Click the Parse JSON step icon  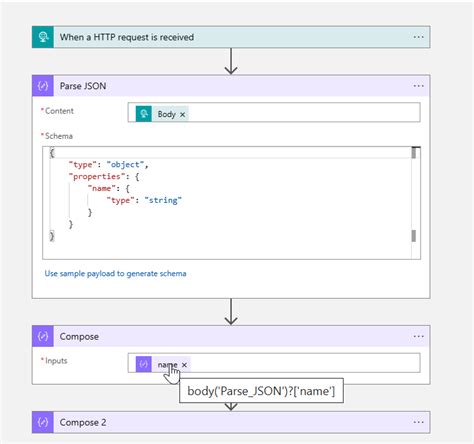(43, 86)
